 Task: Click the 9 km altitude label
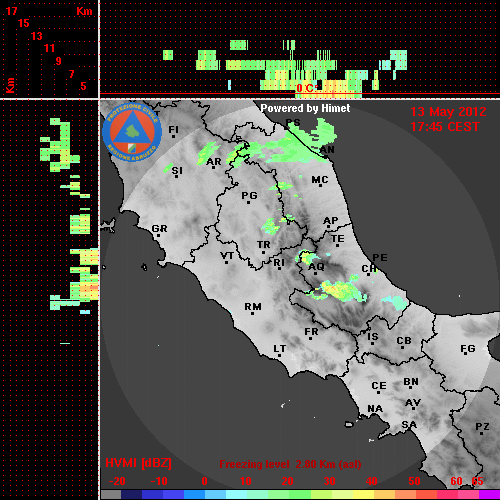(x=58, y=61)
